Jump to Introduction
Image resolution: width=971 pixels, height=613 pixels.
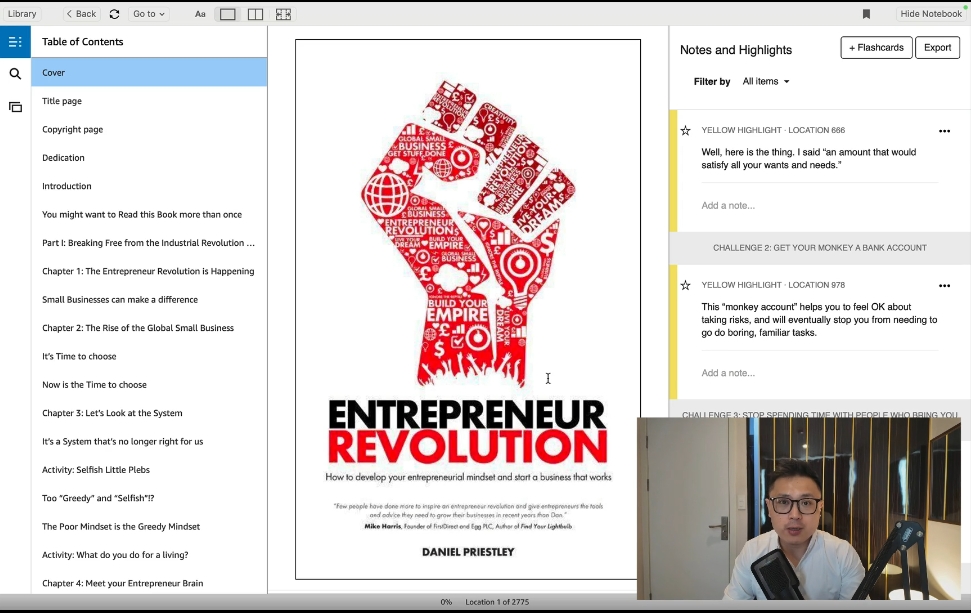point(149,186)
